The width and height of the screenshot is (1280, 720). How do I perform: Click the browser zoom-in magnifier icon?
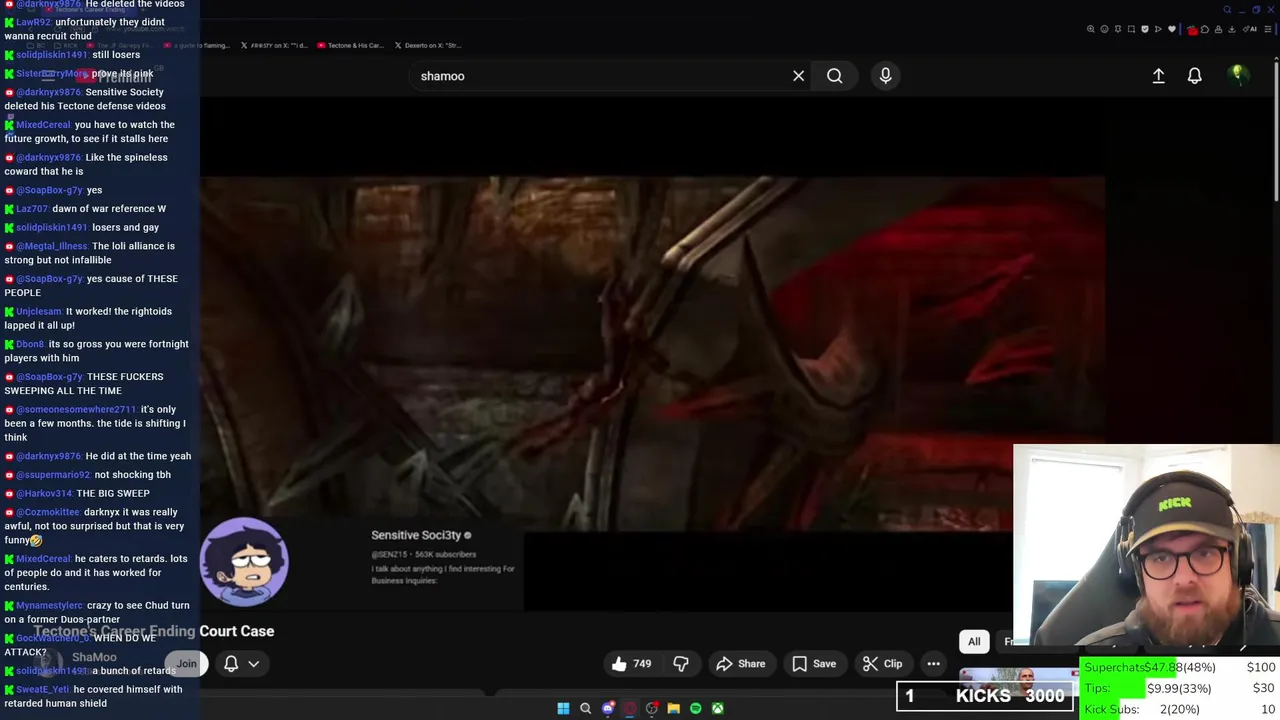point(1091,29)
